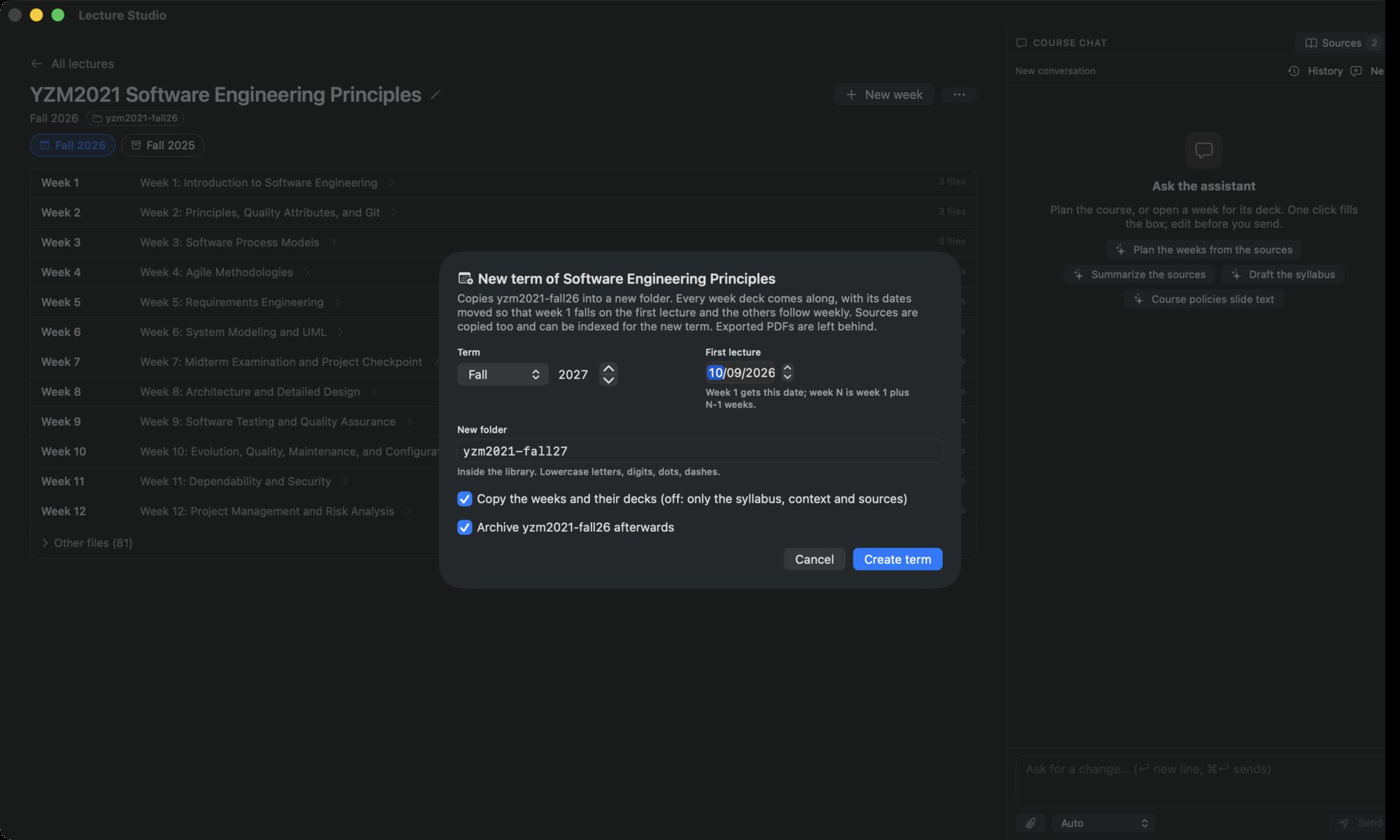Screen dimensions: 1400x840
Task: Expand Other files (81)
Action: (86, 543)
